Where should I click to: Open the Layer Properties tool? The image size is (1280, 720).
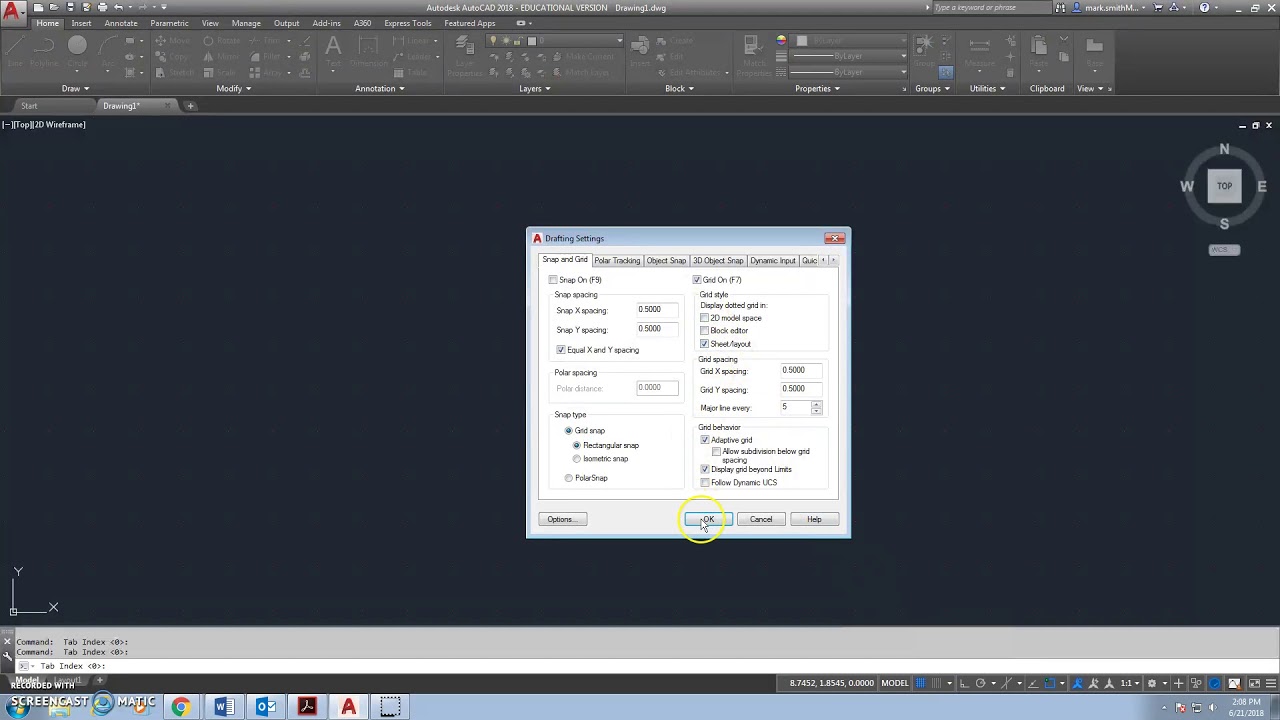464,57
